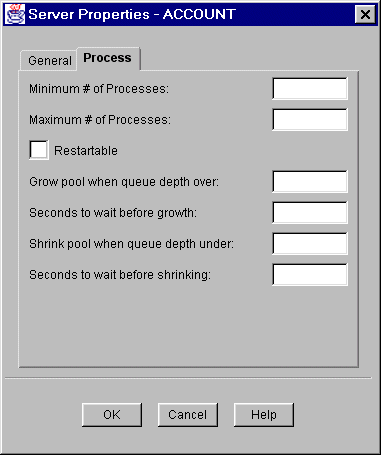
Task: Click the Shrink pool queue depth field
Action: point(310,244)
